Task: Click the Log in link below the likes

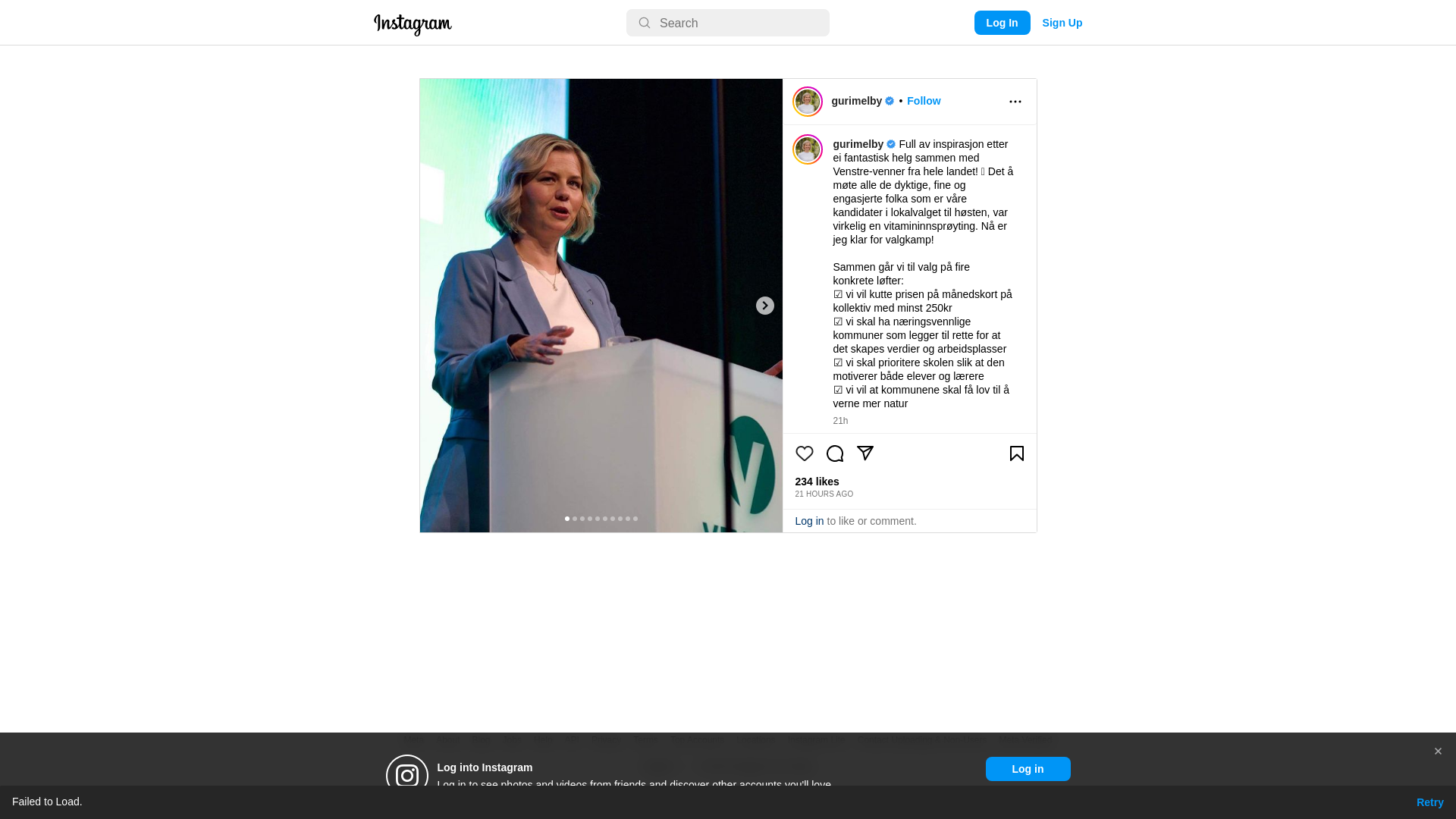Action: (x=809, y=521)
